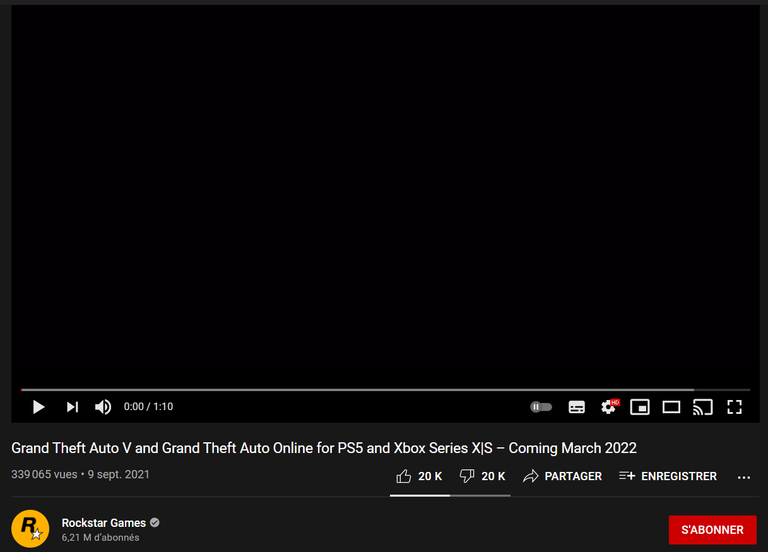
Task: Toggle the autoplay switch
Action: click(541, 407)
